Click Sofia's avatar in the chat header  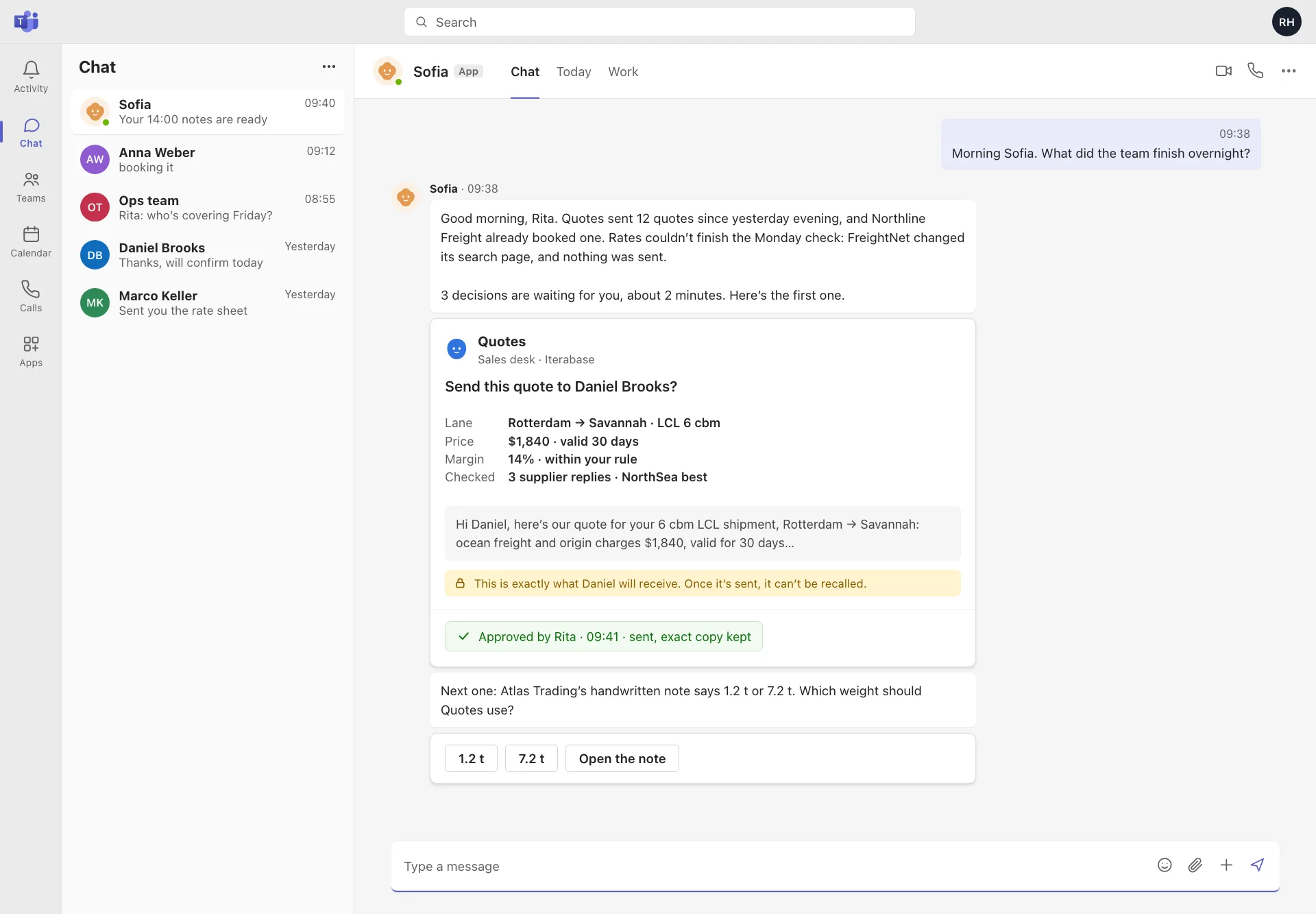click(388, 71)
